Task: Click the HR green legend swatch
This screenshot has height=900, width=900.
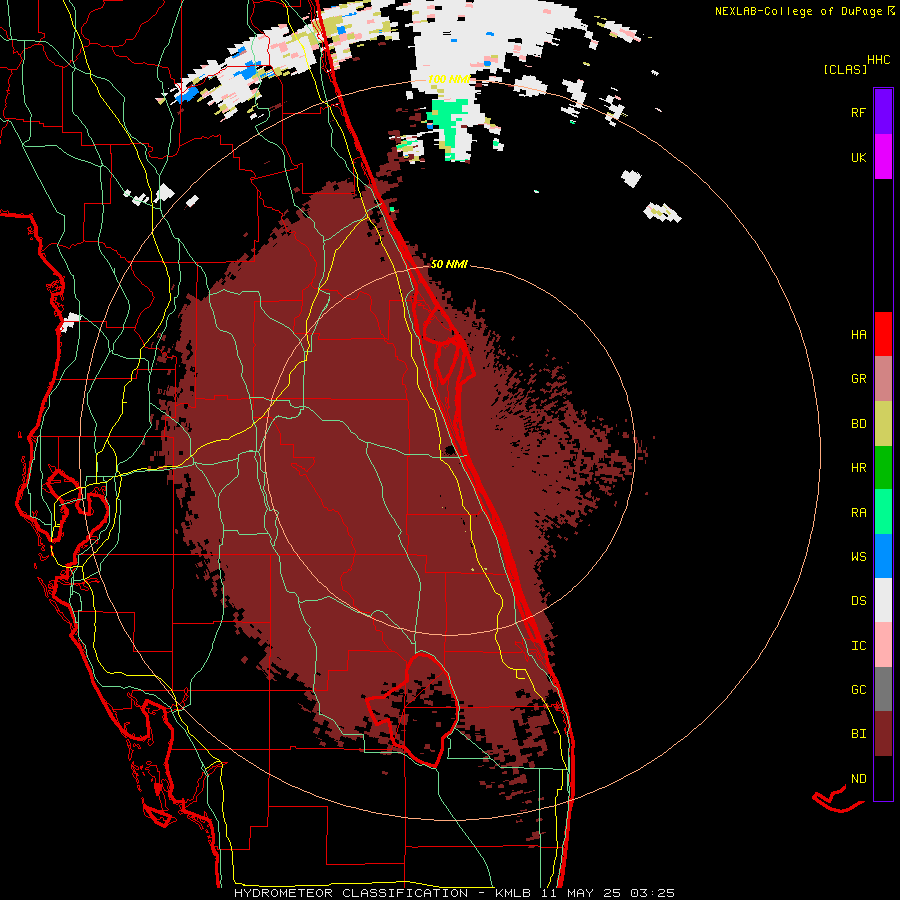Action: click(x=883, y=468)
